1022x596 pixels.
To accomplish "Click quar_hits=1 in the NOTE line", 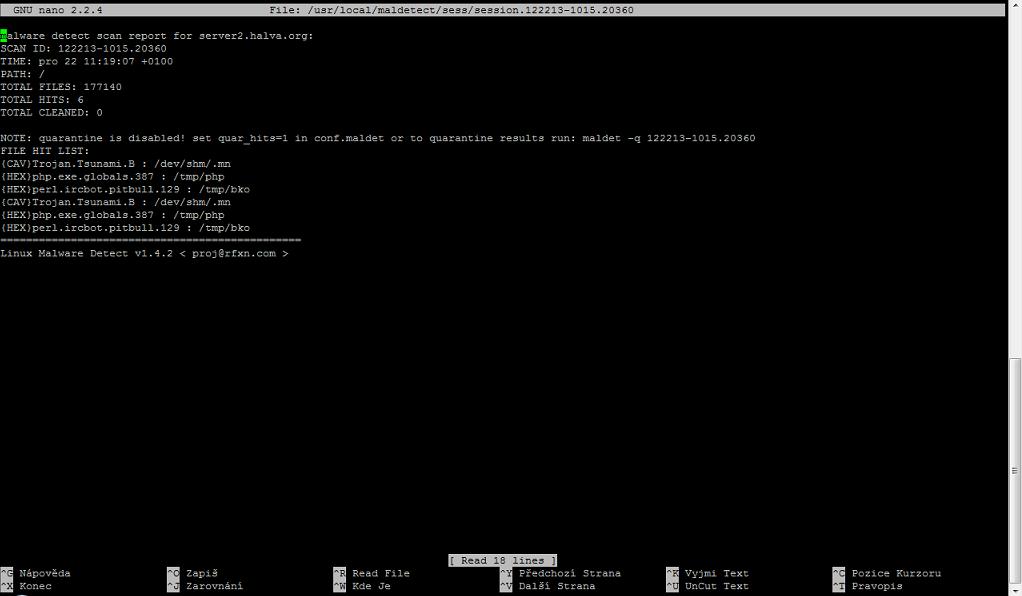I will point(253,138).
